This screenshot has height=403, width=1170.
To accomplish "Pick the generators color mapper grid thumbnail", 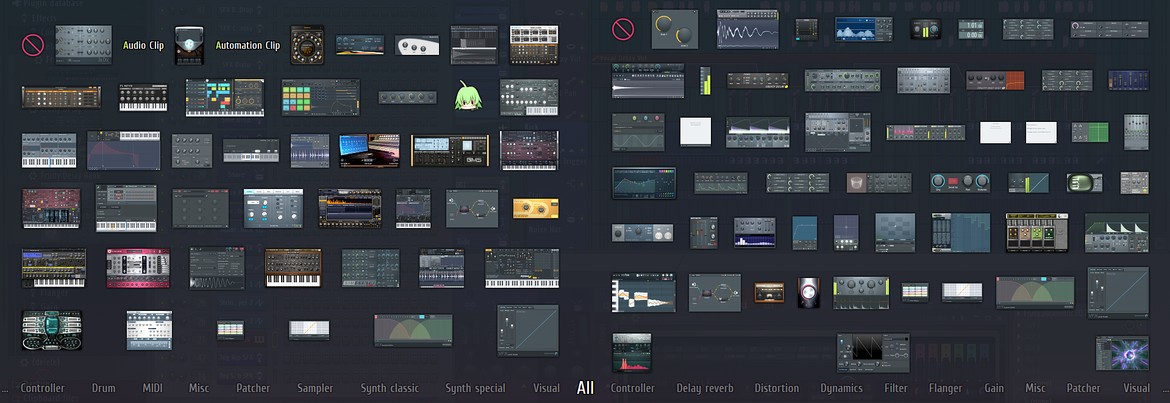I will click(231, 330).
